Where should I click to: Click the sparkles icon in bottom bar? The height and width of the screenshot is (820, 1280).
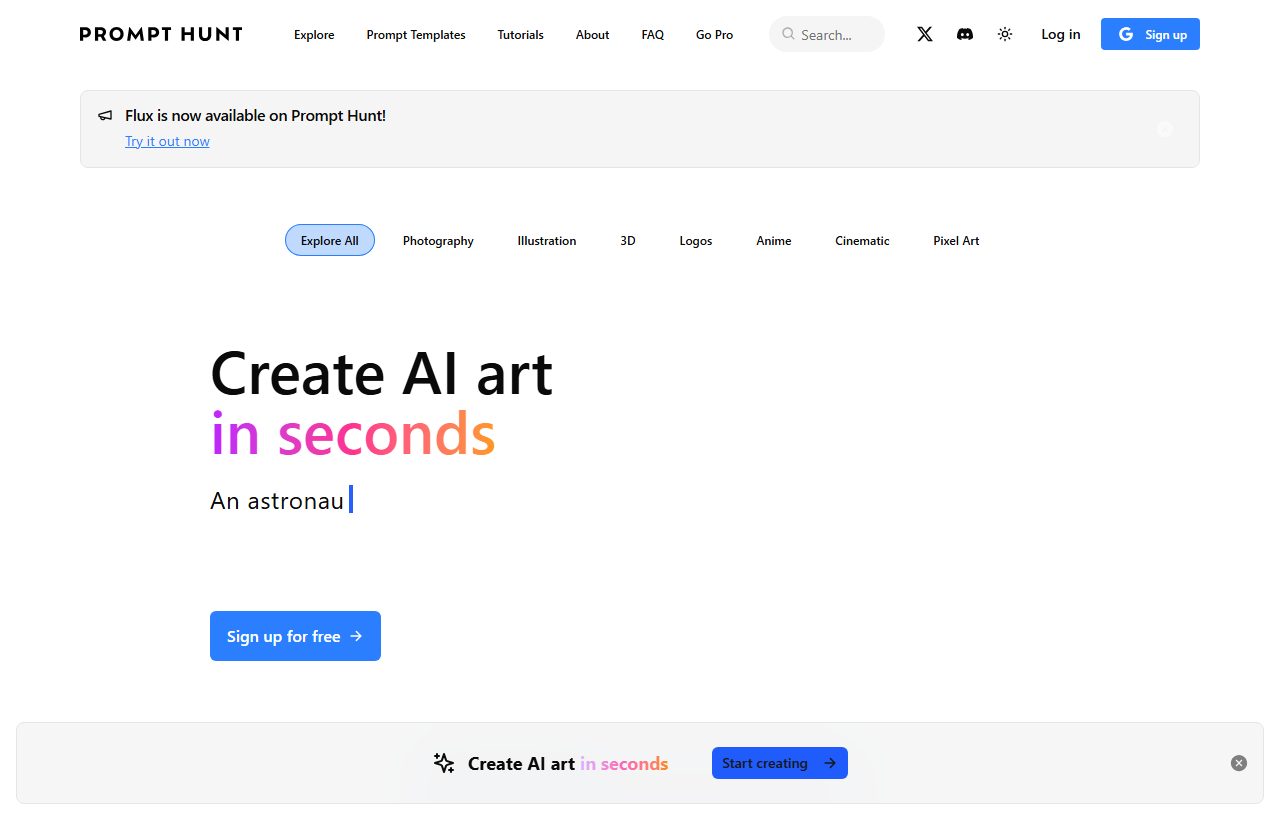tap(444, 763)
